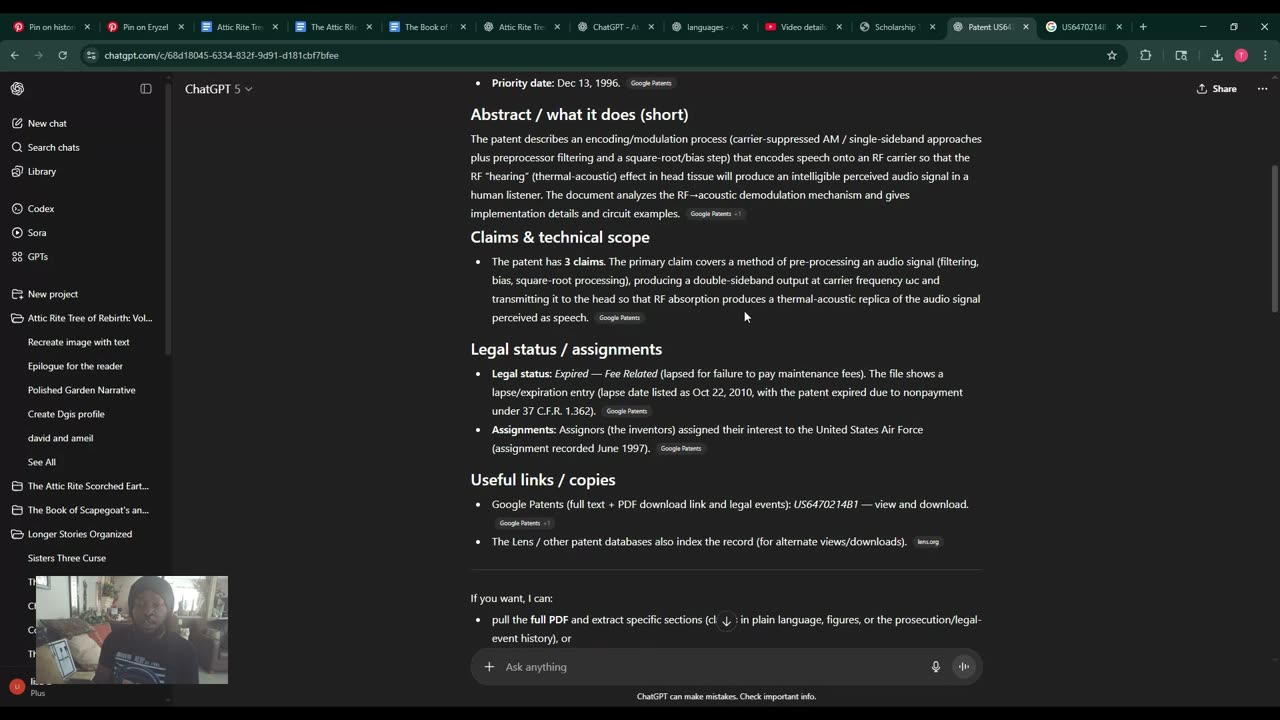
Task: Go back to previous page
Action: [14, 55]
